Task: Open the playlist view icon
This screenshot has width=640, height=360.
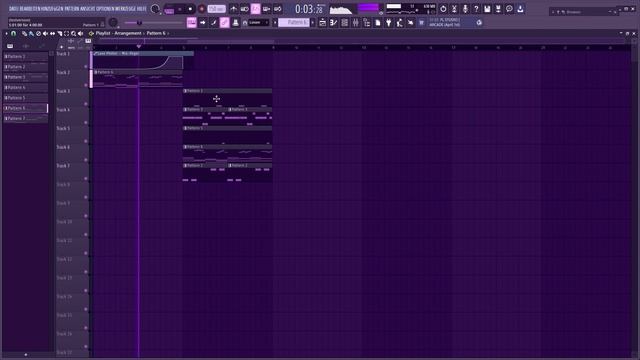Action: click(322, 23)
